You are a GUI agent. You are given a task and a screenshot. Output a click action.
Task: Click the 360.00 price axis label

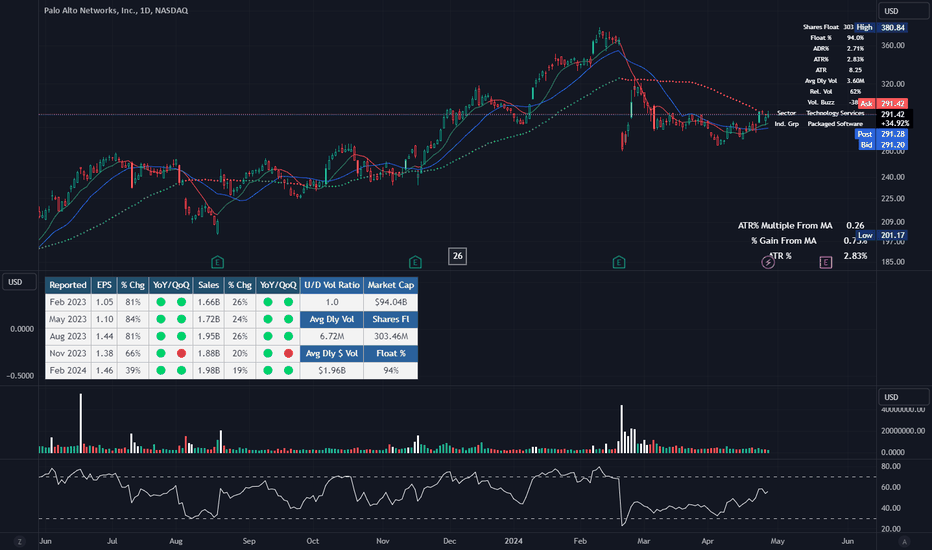point(893,45)
